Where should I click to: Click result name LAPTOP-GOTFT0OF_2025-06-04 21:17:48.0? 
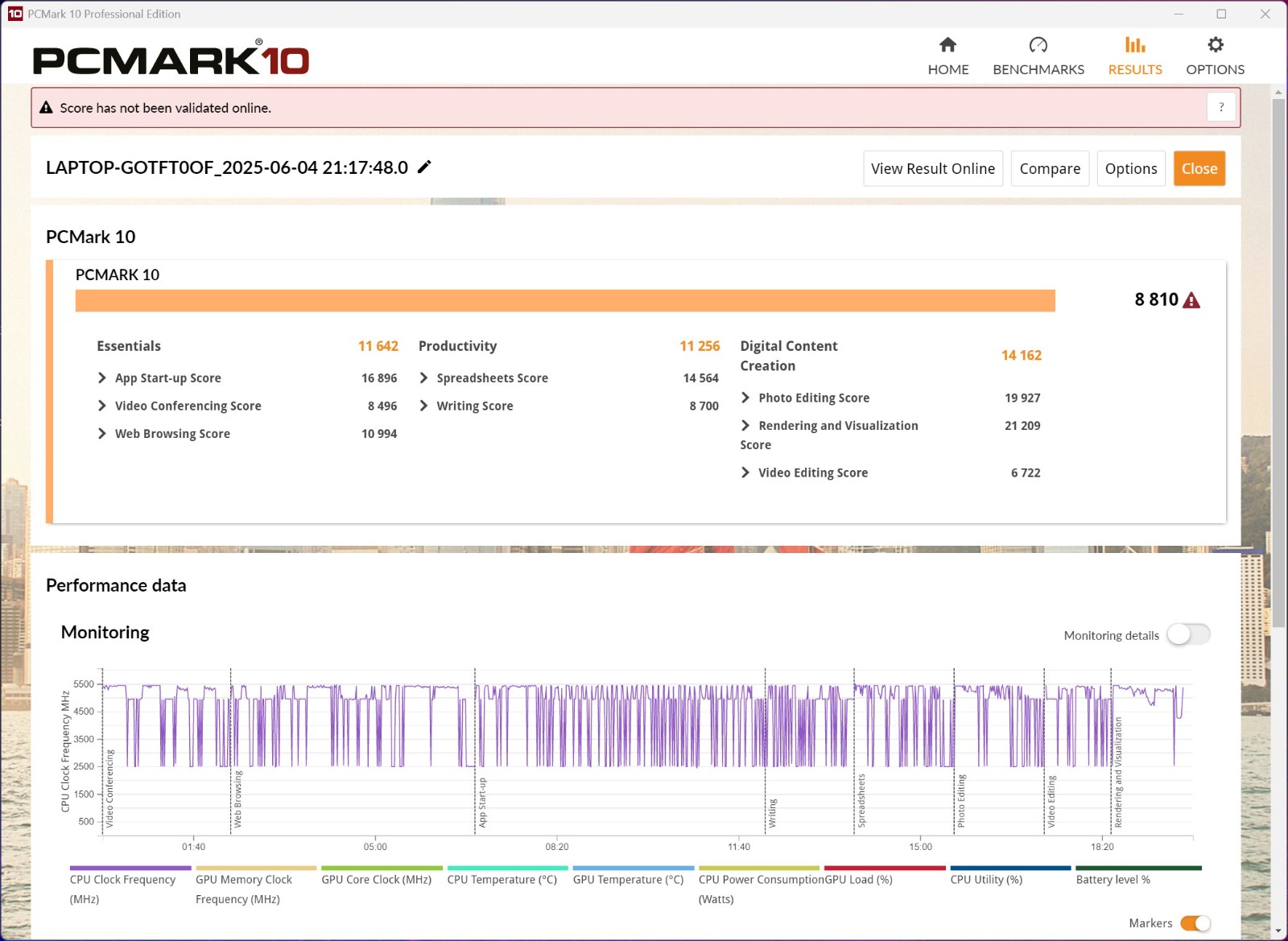(x=227, y=167)
